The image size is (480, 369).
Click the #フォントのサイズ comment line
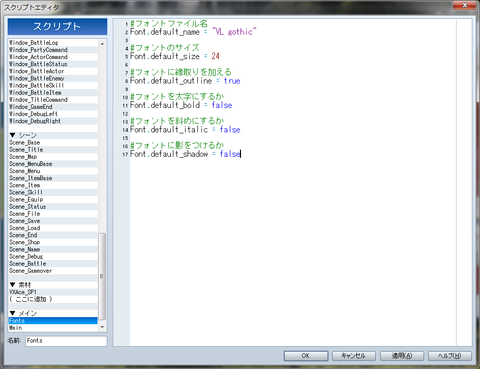pos(165,48)
